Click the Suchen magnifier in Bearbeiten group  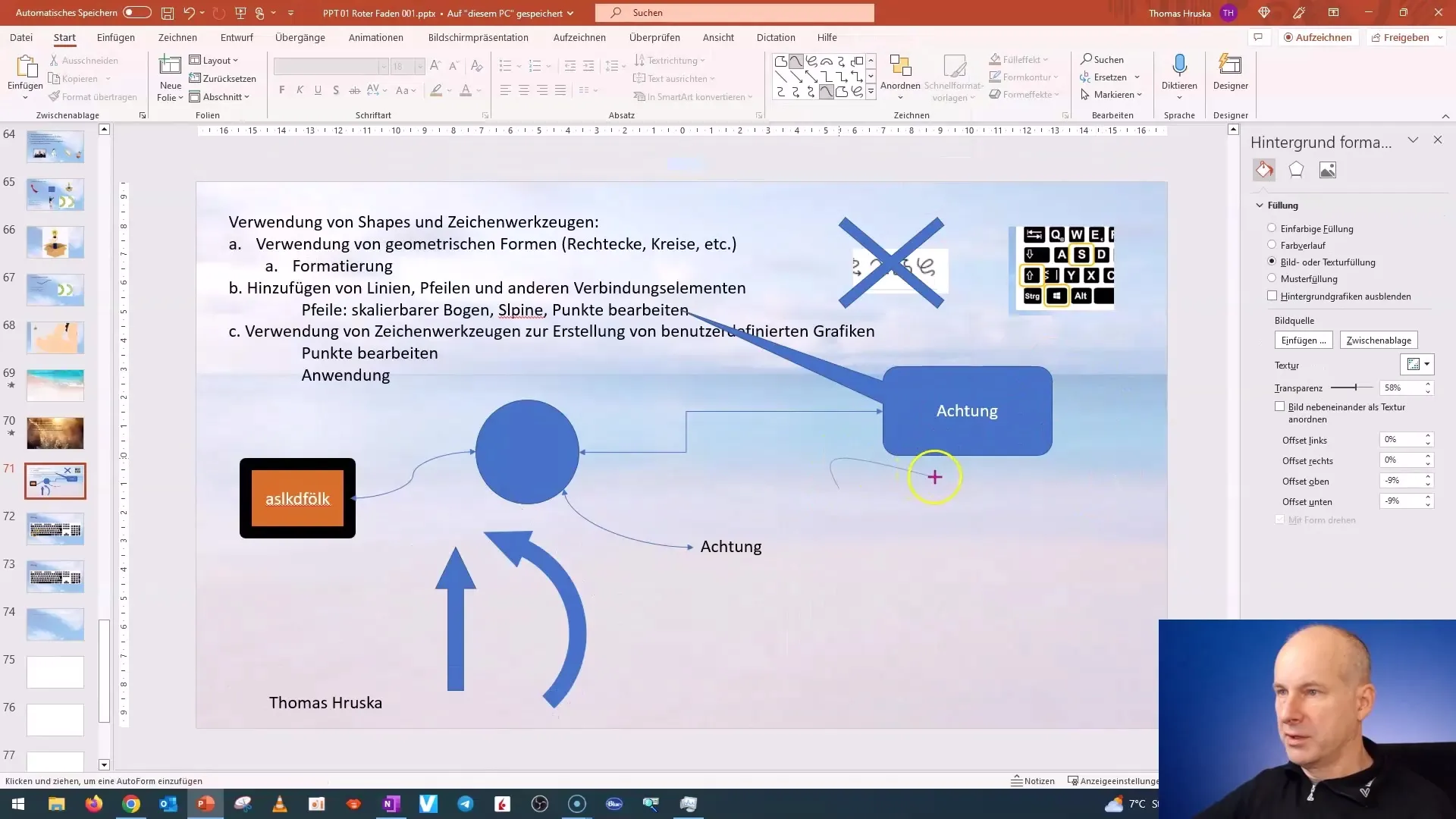pyautogui.click(x=1087, y=59)
